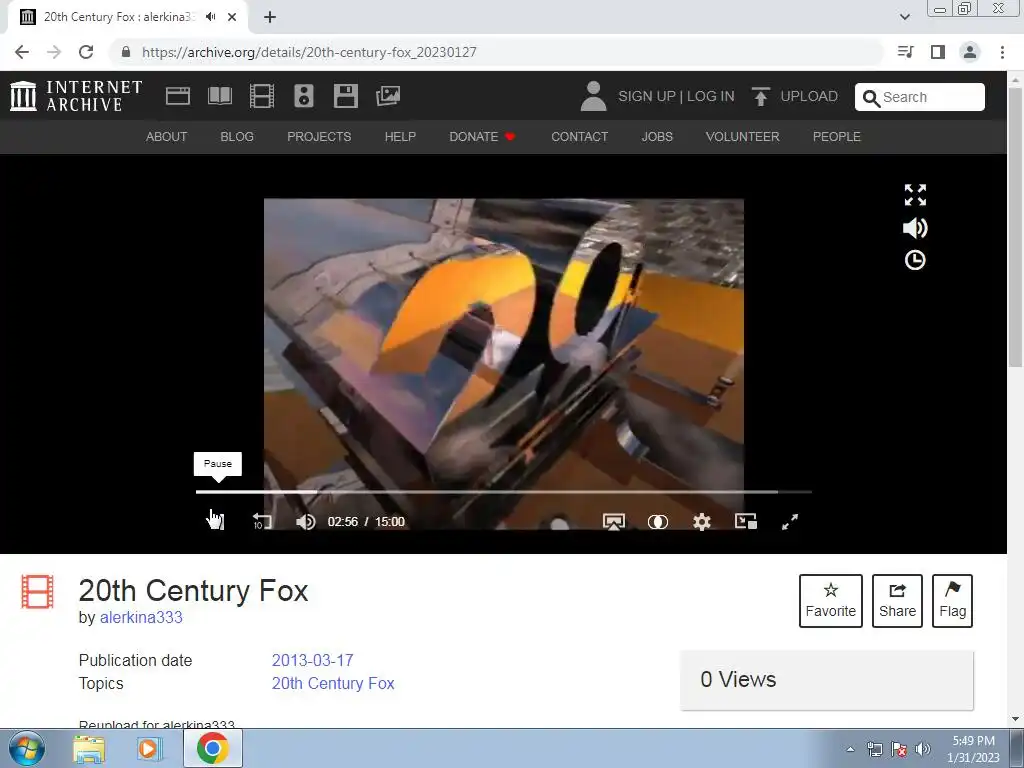The image size is (1024, 768).
Task: Close the 20th Century Fox tab
Action: tap(232, 17)
